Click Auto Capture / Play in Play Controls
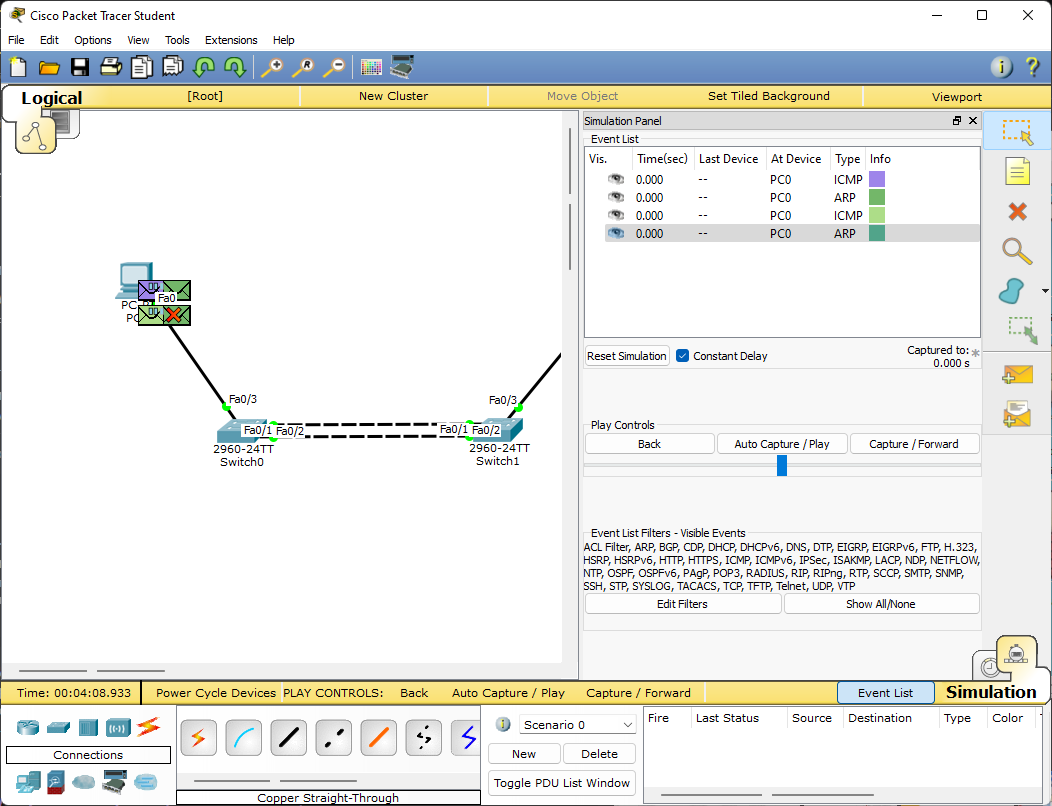This screenshot has width=1052, height=806. tap(782, 444)
